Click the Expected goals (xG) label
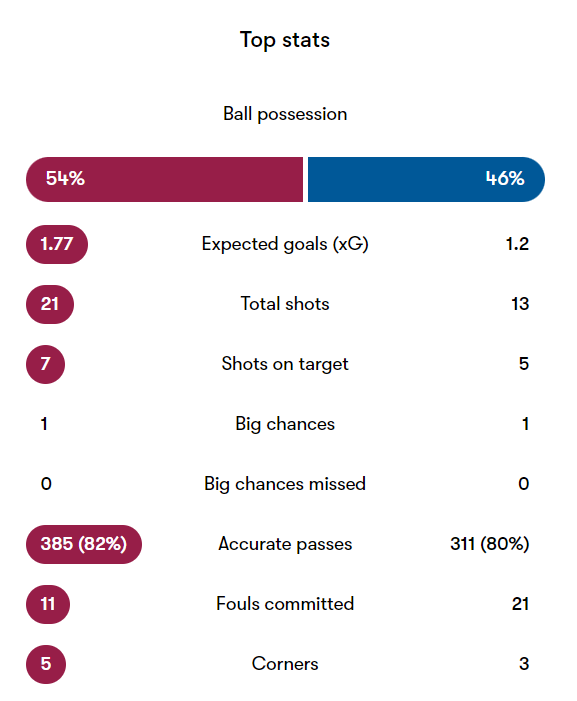577x701 pixels. pyautogui.click(x=285, y=244)
